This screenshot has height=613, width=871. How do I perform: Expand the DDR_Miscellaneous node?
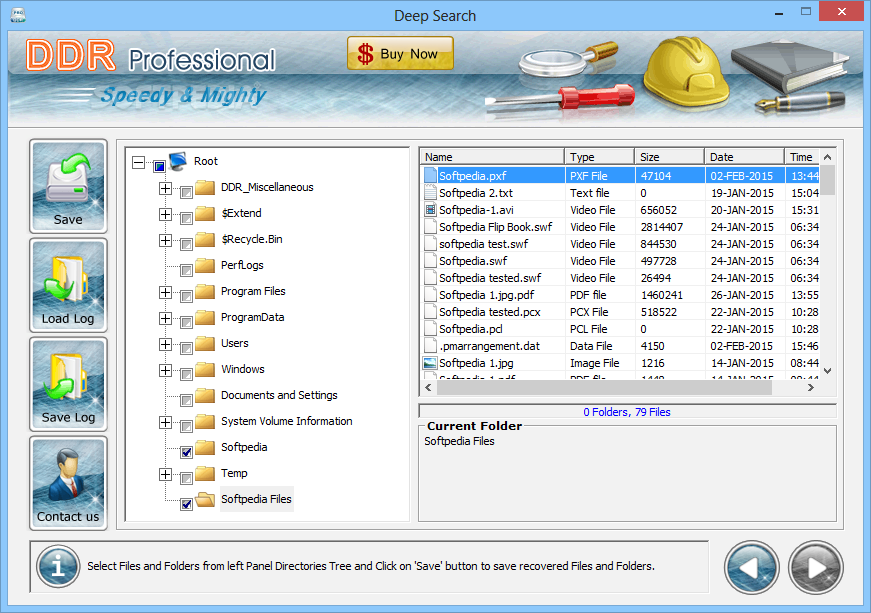pos(165,188)
